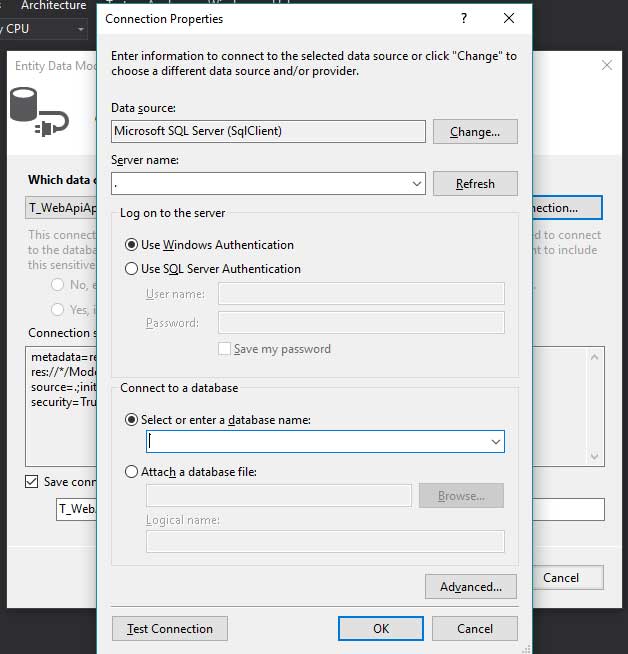Expand the Server name dropdown

[416, 184]
